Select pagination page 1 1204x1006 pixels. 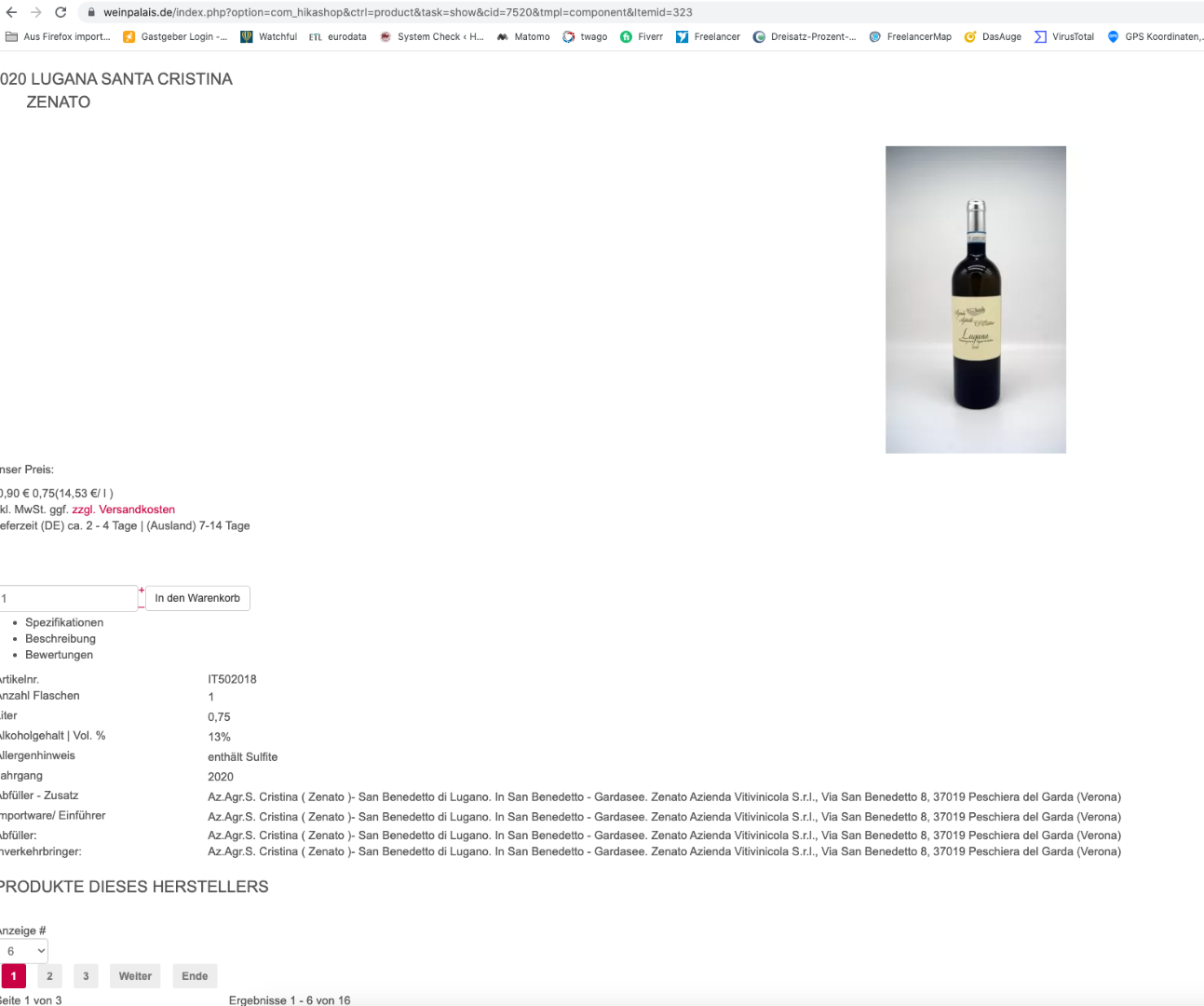pyautogui.click(x=14, y=976)
